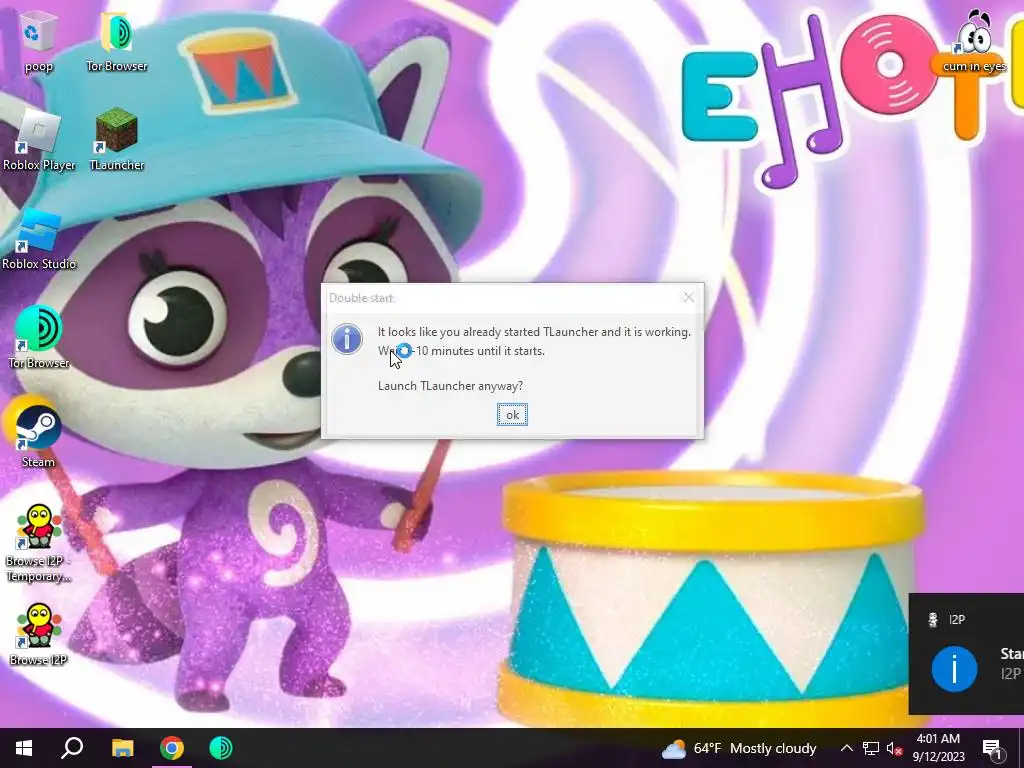
Task: Open the Roblox Studio desktop shortcut
Action: point(38,239)
